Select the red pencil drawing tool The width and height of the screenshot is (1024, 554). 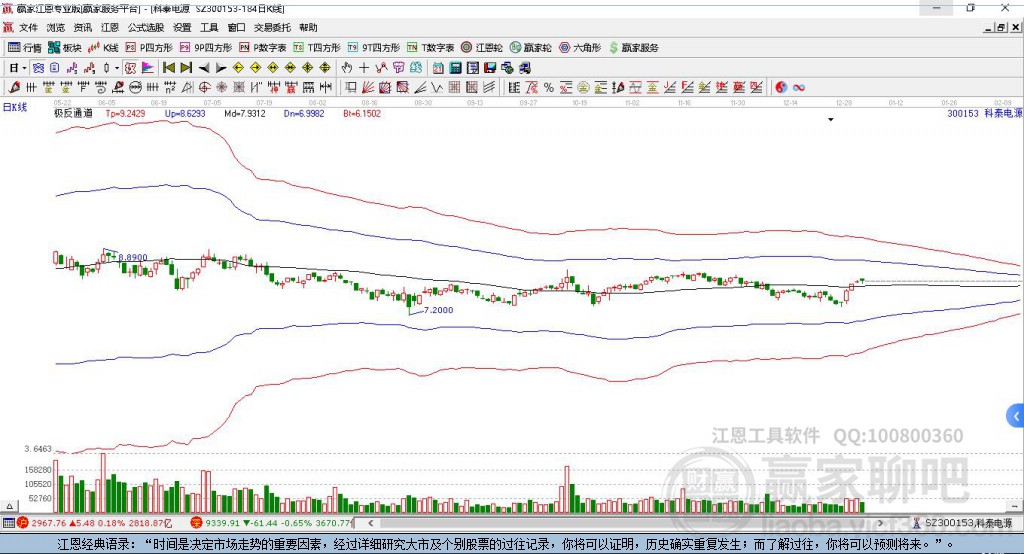point(14,88)
